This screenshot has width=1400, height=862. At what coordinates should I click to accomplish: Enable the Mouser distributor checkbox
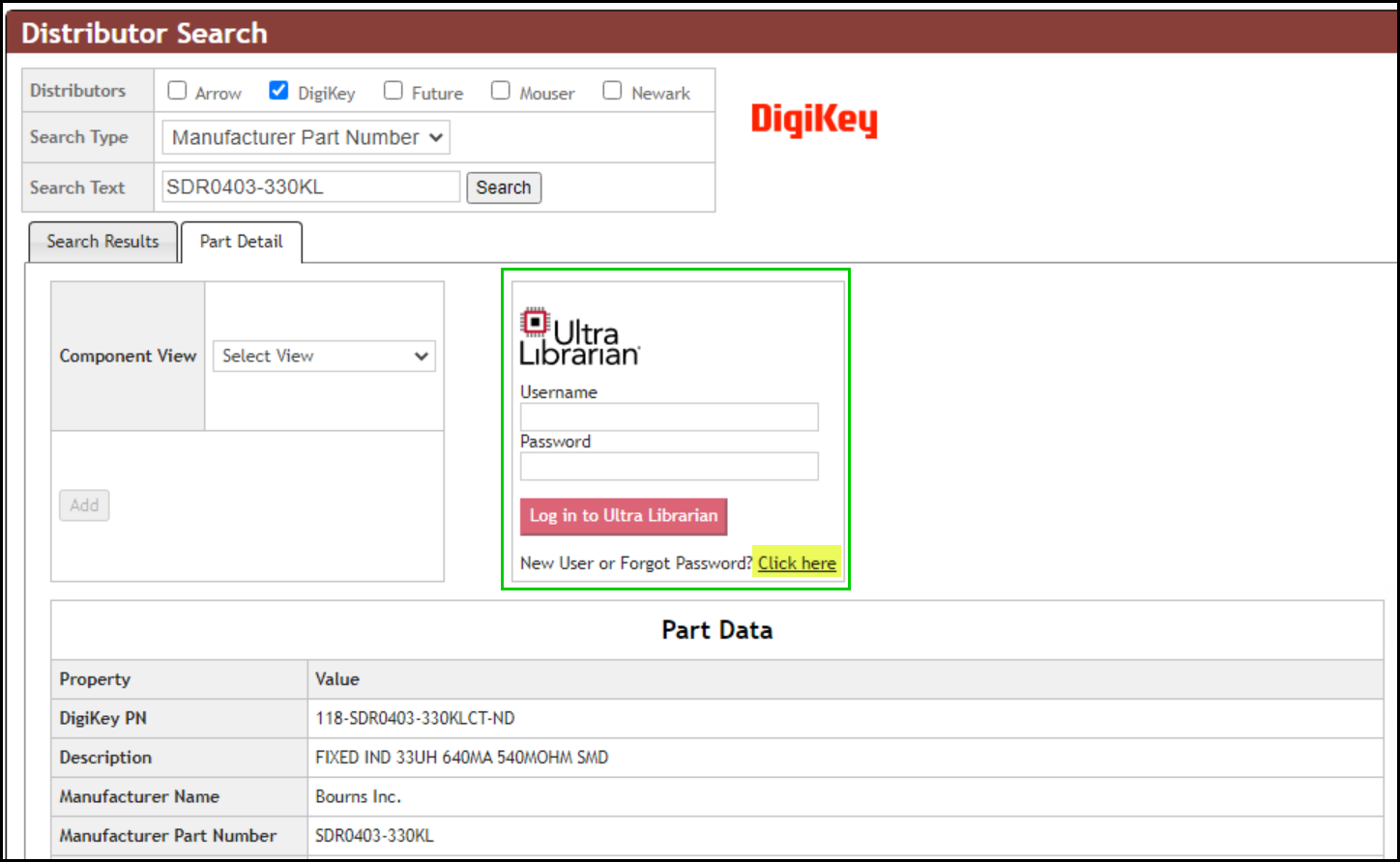click(501, 89)
